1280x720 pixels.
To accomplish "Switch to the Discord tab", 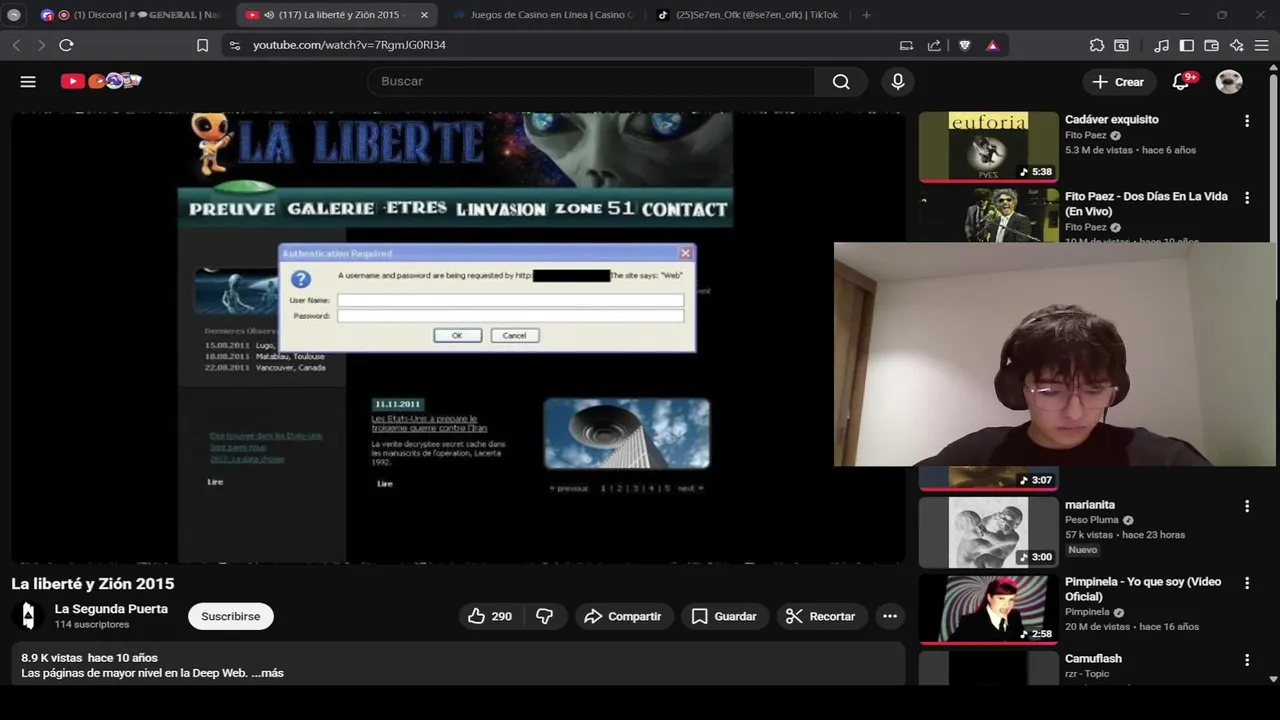I will click(132, 15).
